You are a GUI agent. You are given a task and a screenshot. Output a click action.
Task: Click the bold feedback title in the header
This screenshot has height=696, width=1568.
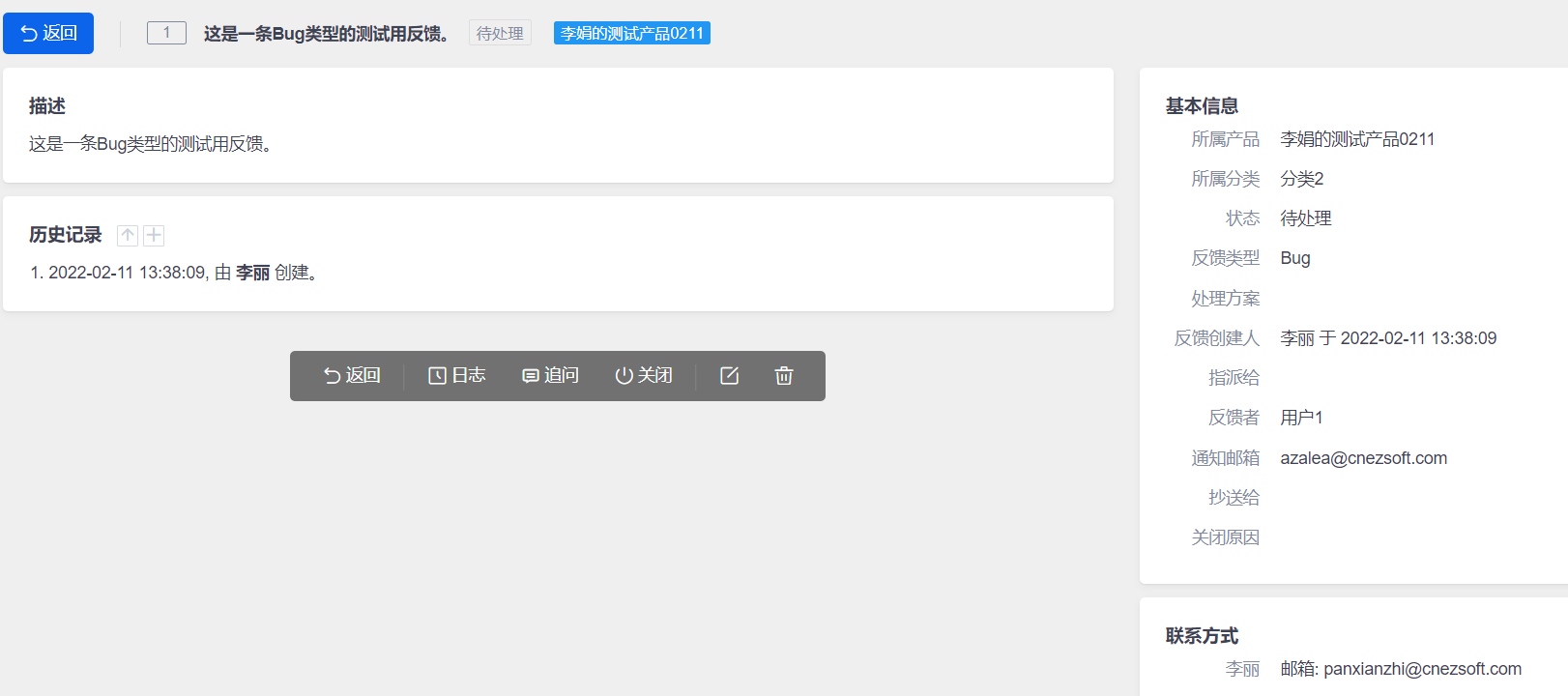click(x=326, y=34)
